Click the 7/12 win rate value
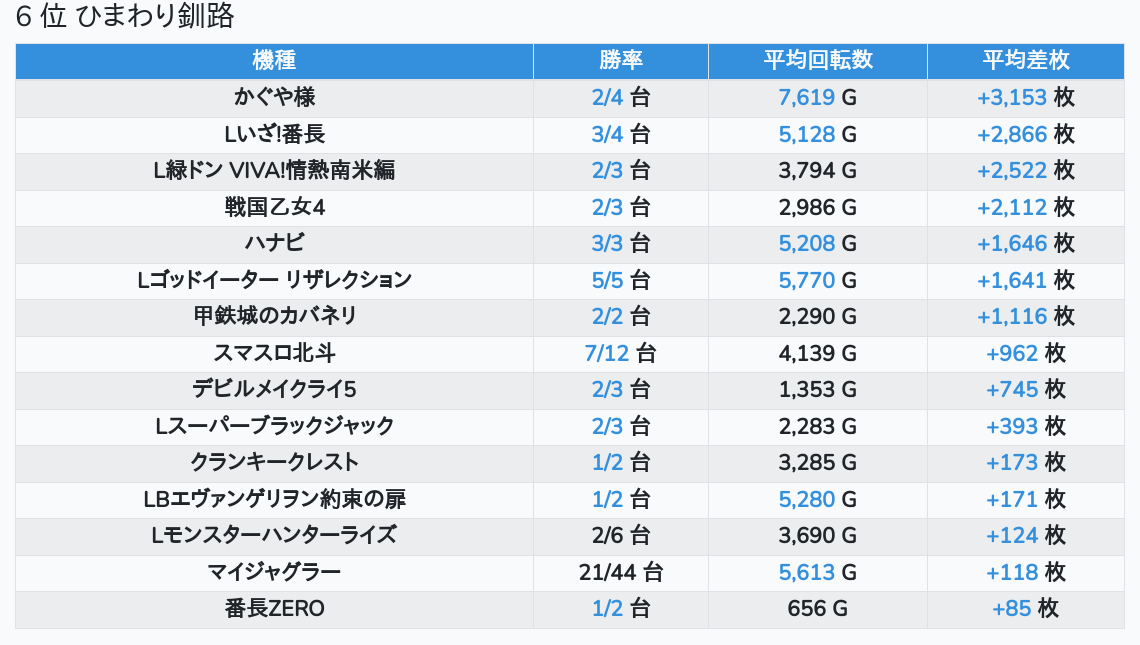The height and width of the screenshot is (645, 1140). click(607, 353)
